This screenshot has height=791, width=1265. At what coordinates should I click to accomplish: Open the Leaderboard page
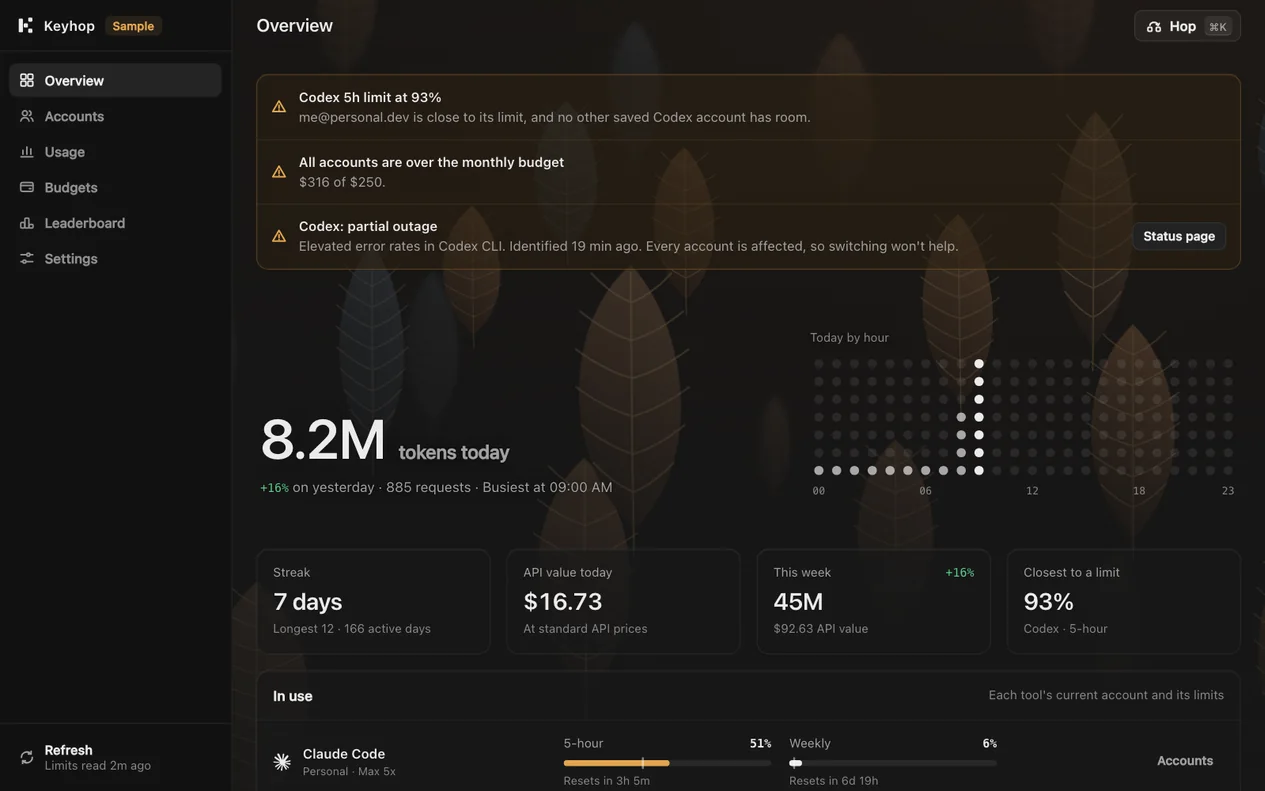(x=115, y=223)
